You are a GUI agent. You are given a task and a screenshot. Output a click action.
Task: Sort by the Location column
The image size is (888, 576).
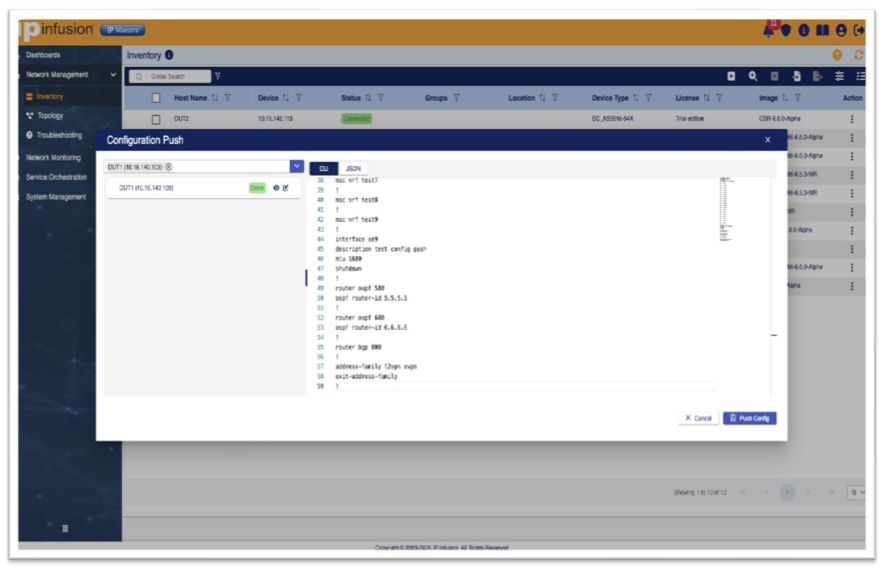pos(543,98)
